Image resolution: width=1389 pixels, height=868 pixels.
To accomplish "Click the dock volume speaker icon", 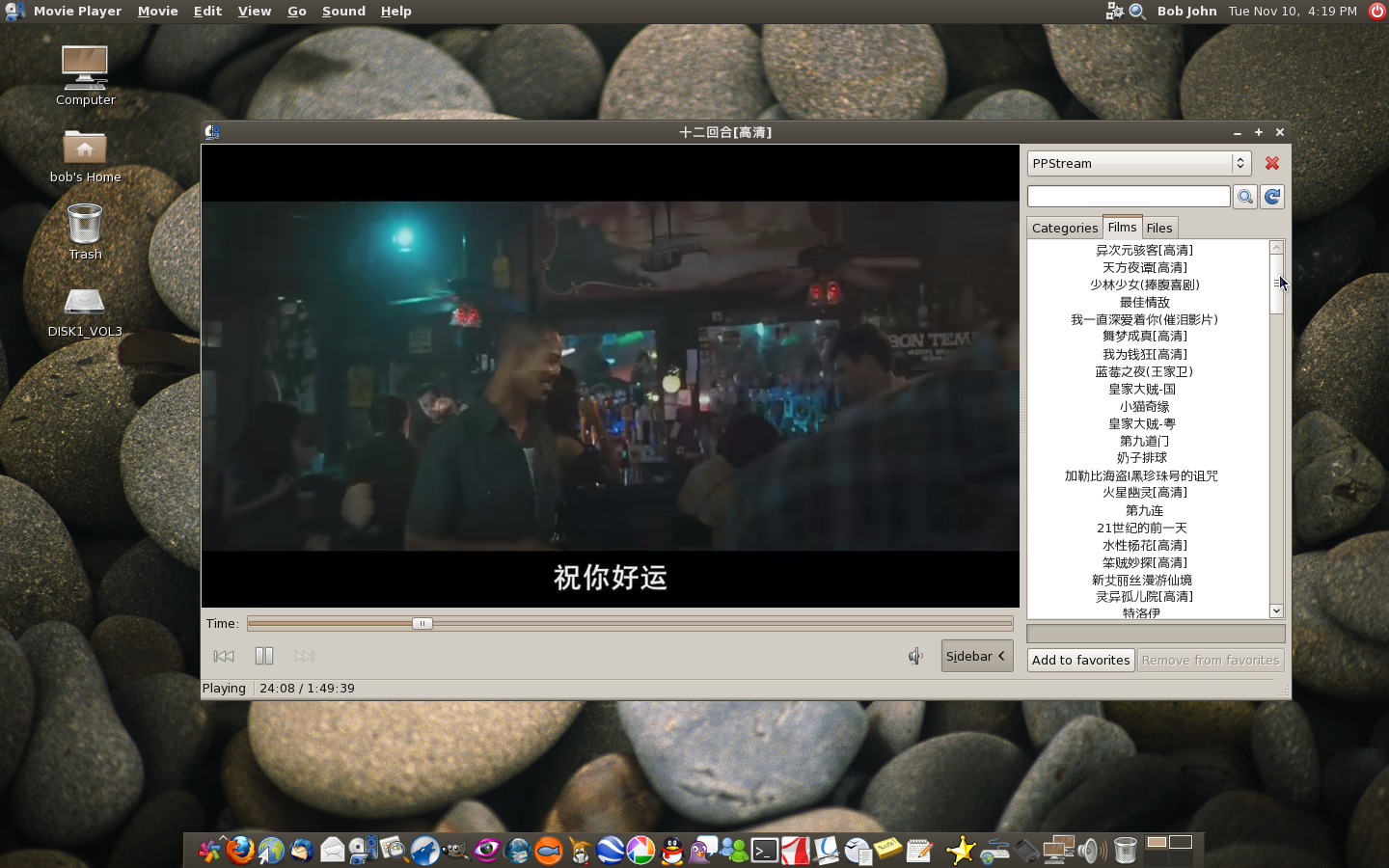I will (1091, 850).
